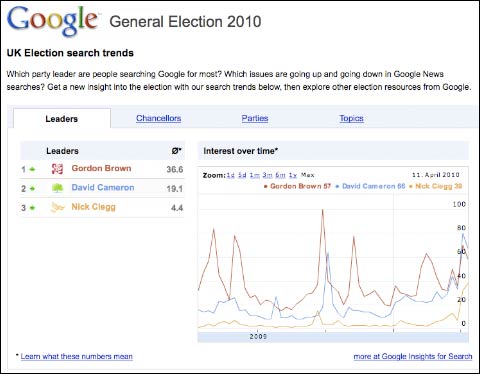Click the Gordon Brown name in leaders list
The width and height of the screenshot is (480, 374).
101,168
